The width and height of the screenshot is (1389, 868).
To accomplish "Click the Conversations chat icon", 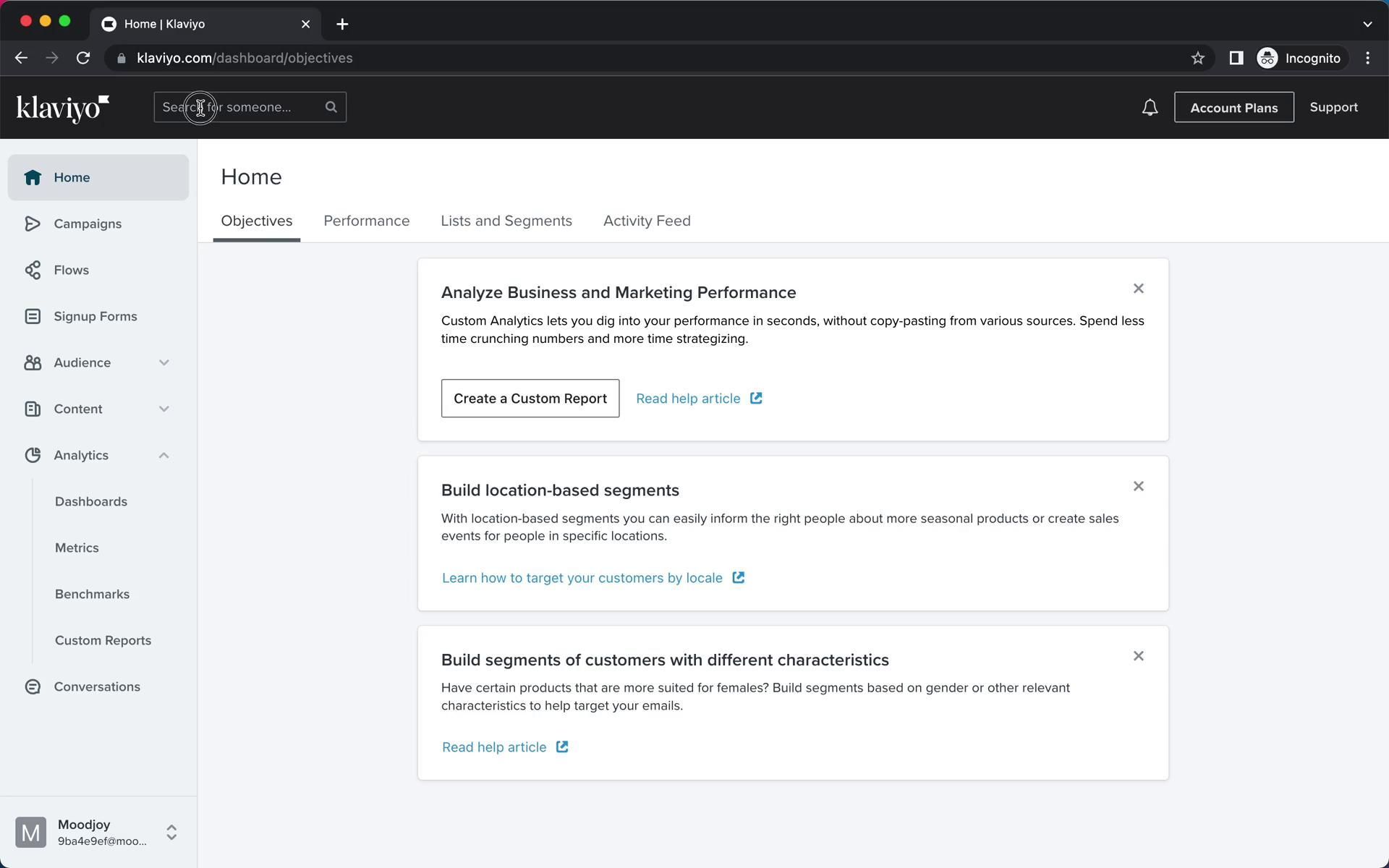I will tap(33, 686).
